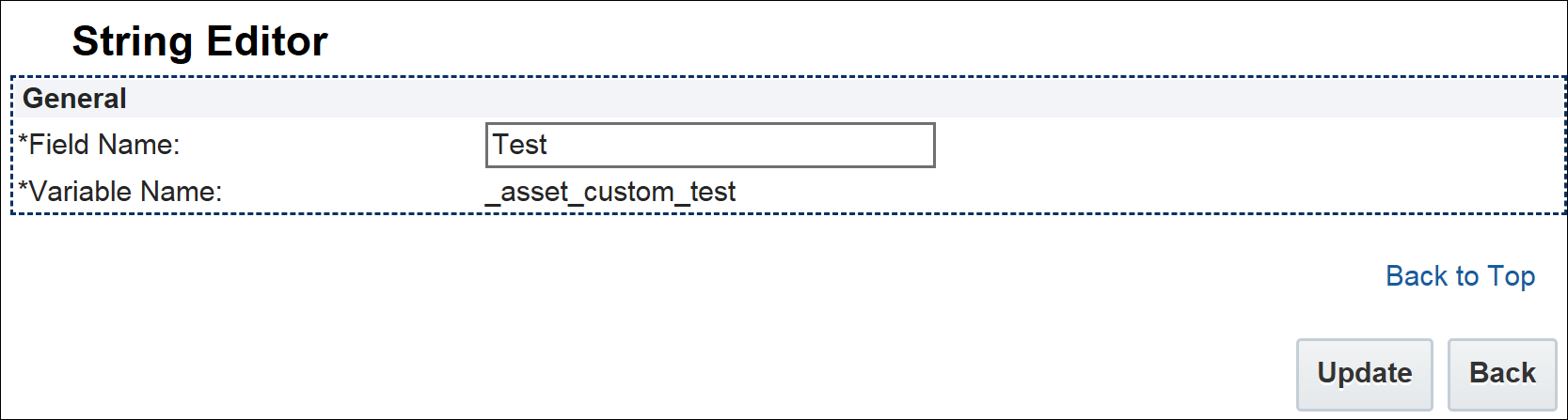The image size is (1568, 420).
Task: Return to previous page using Back
Action: pyautogui.click(x=1501, y=374)
